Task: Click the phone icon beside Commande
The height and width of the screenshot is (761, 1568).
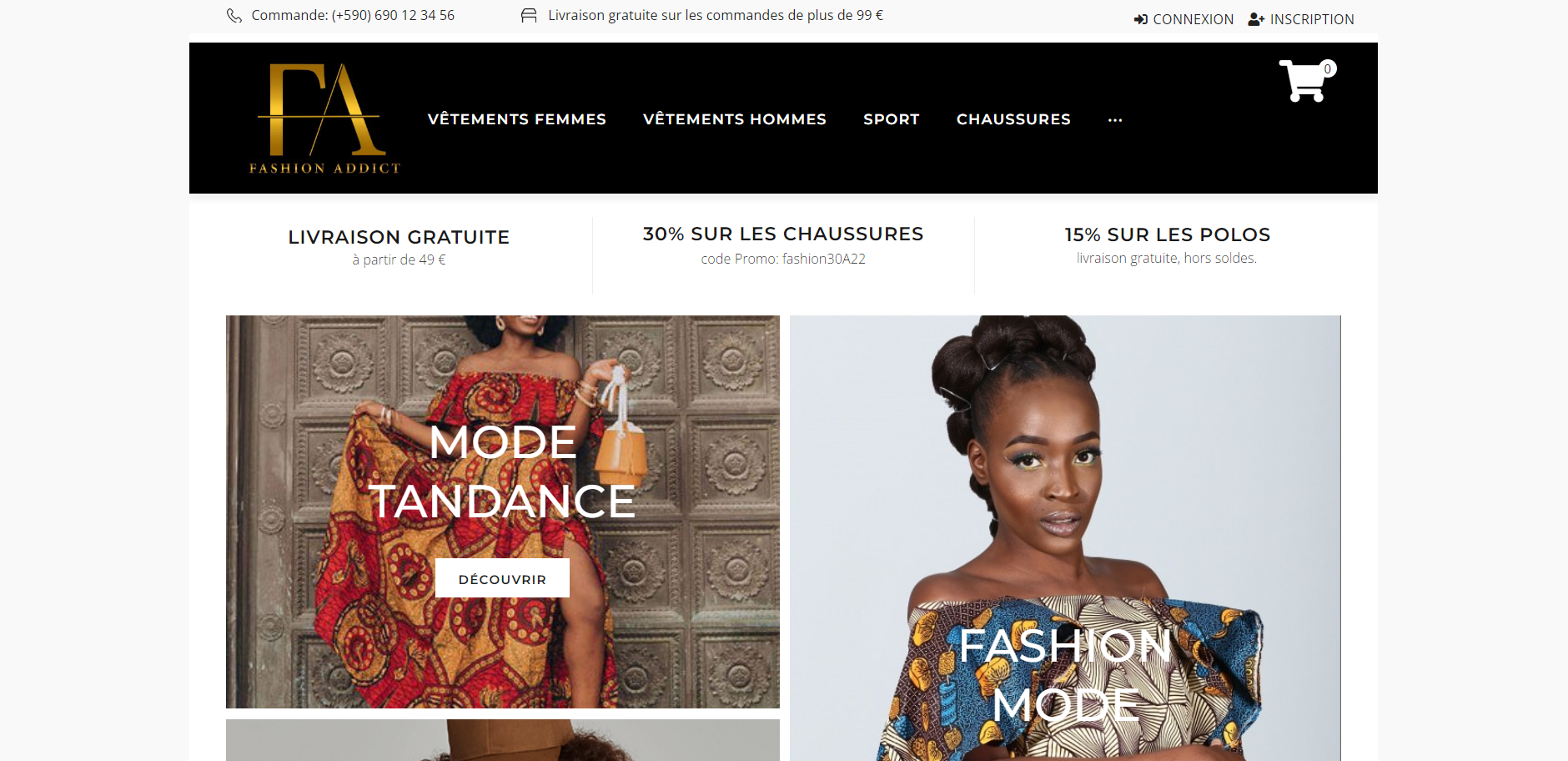Action: 234,16
